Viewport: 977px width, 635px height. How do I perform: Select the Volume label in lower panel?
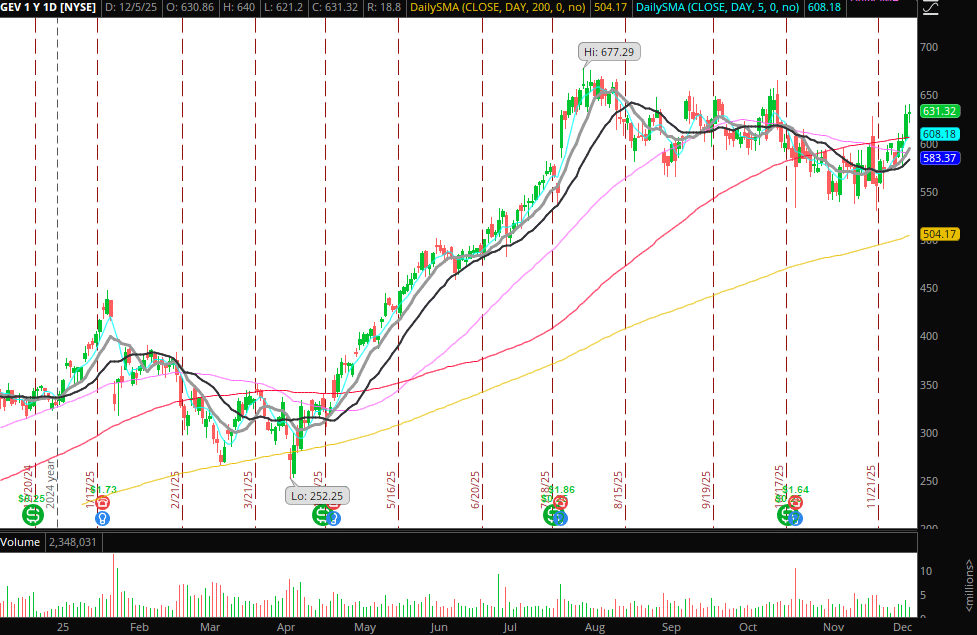coord(21,542)
